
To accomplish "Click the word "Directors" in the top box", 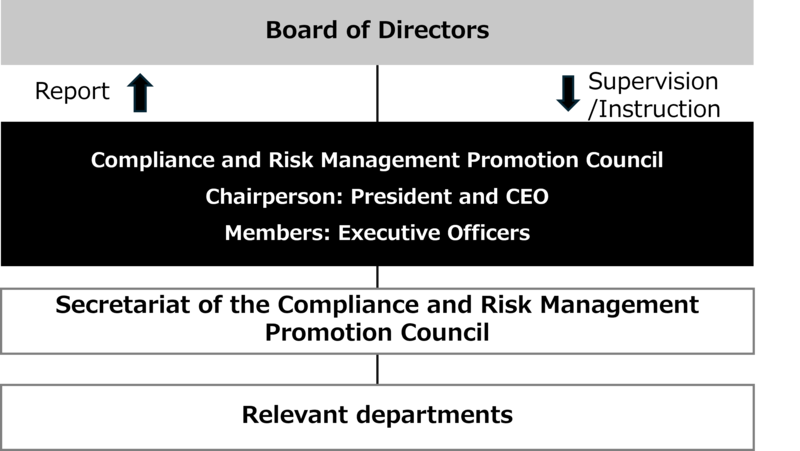I will point(434,30).
